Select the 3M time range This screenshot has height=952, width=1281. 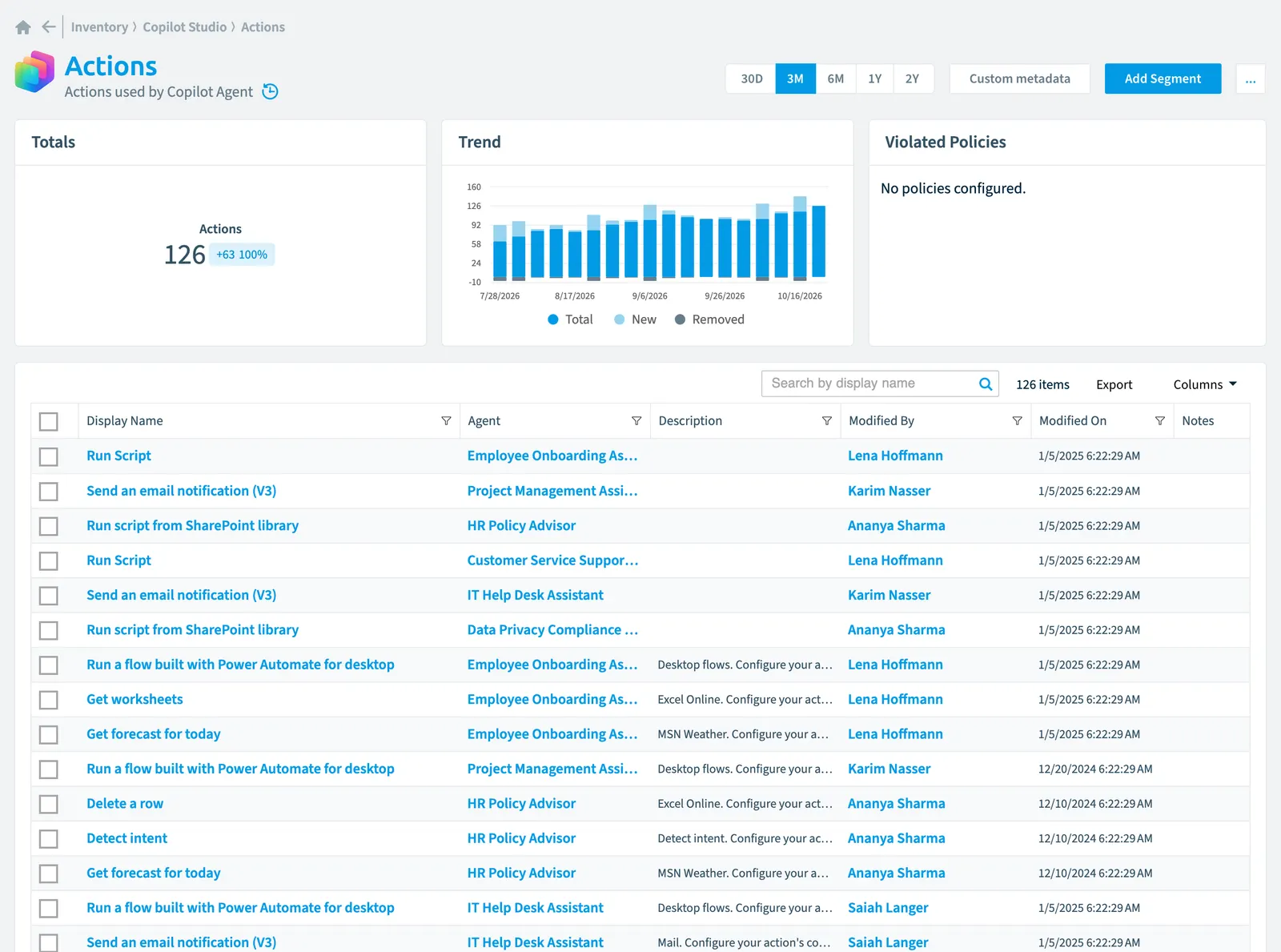tap(795, 78)
